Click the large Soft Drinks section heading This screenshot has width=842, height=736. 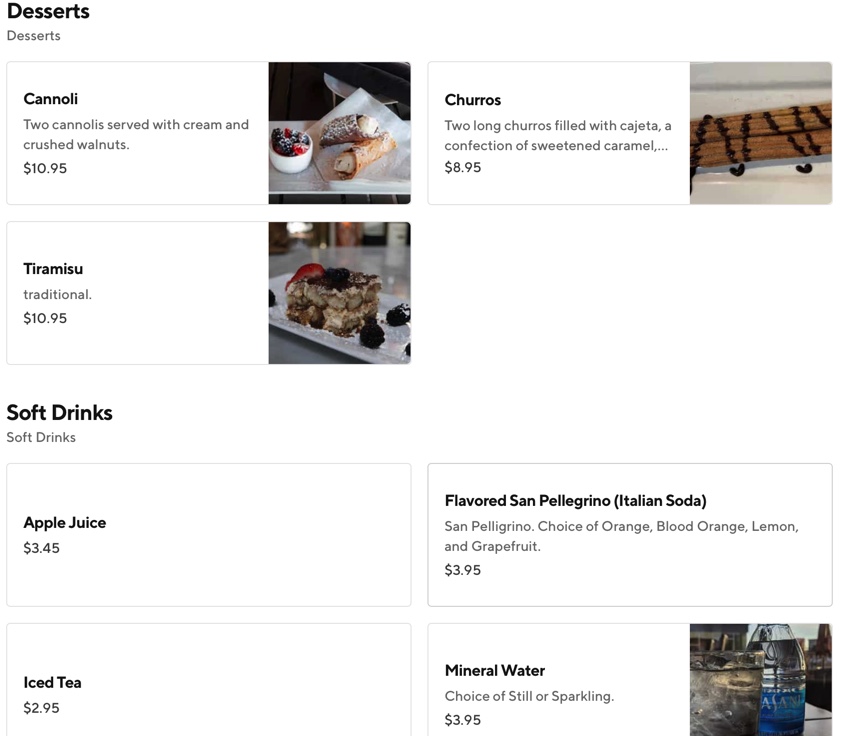tap(59, 413)
